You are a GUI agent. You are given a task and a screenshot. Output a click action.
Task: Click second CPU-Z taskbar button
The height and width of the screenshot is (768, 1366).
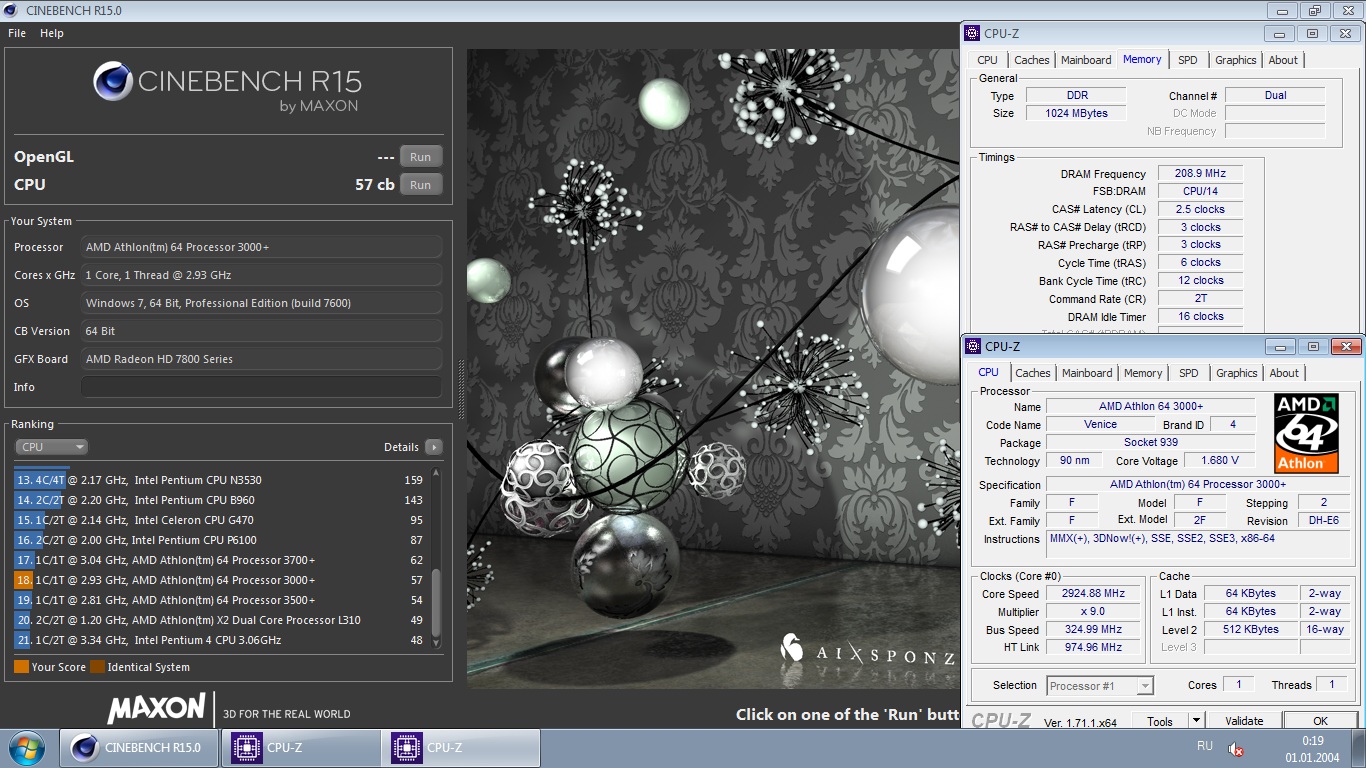[x=460, y=748]
